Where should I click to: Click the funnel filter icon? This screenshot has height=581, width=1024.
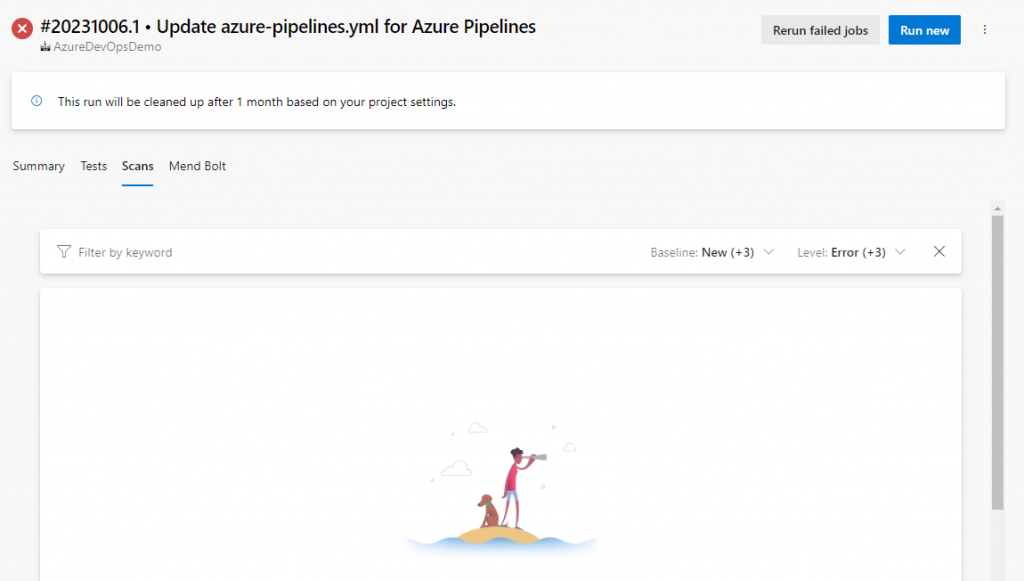tap(64, 252)
